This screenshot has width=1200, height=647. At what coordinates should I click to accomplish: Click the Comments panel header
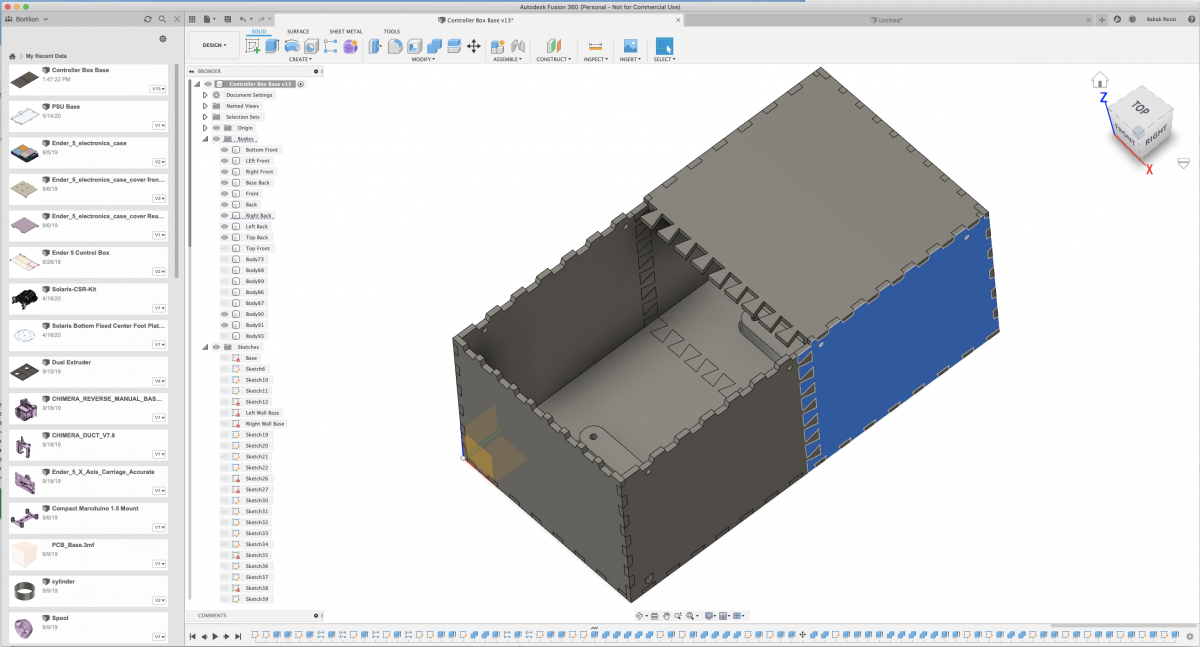tap(256, 615)
